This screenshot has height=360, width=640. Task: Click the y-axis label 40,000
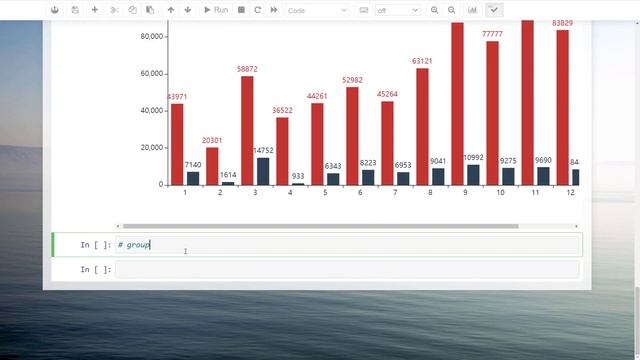152,111
